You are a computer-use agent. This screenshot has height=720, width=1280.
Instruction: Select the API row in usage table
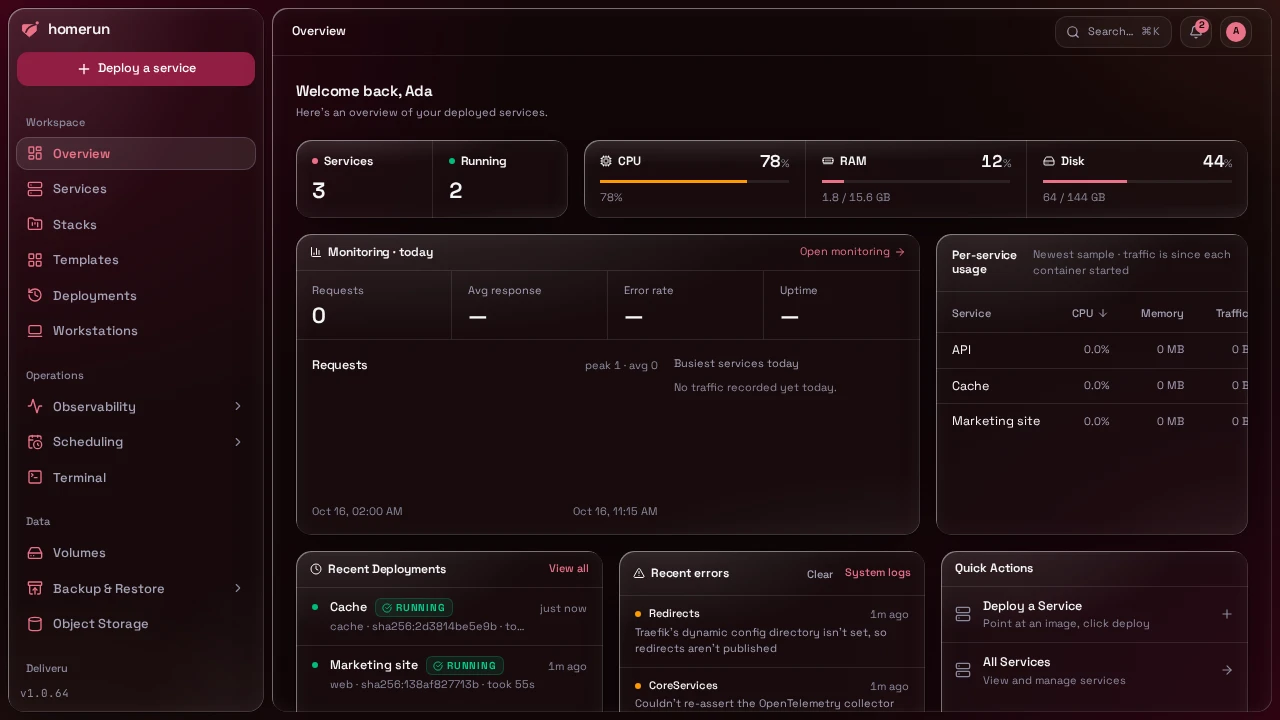tap(1092, 350)
